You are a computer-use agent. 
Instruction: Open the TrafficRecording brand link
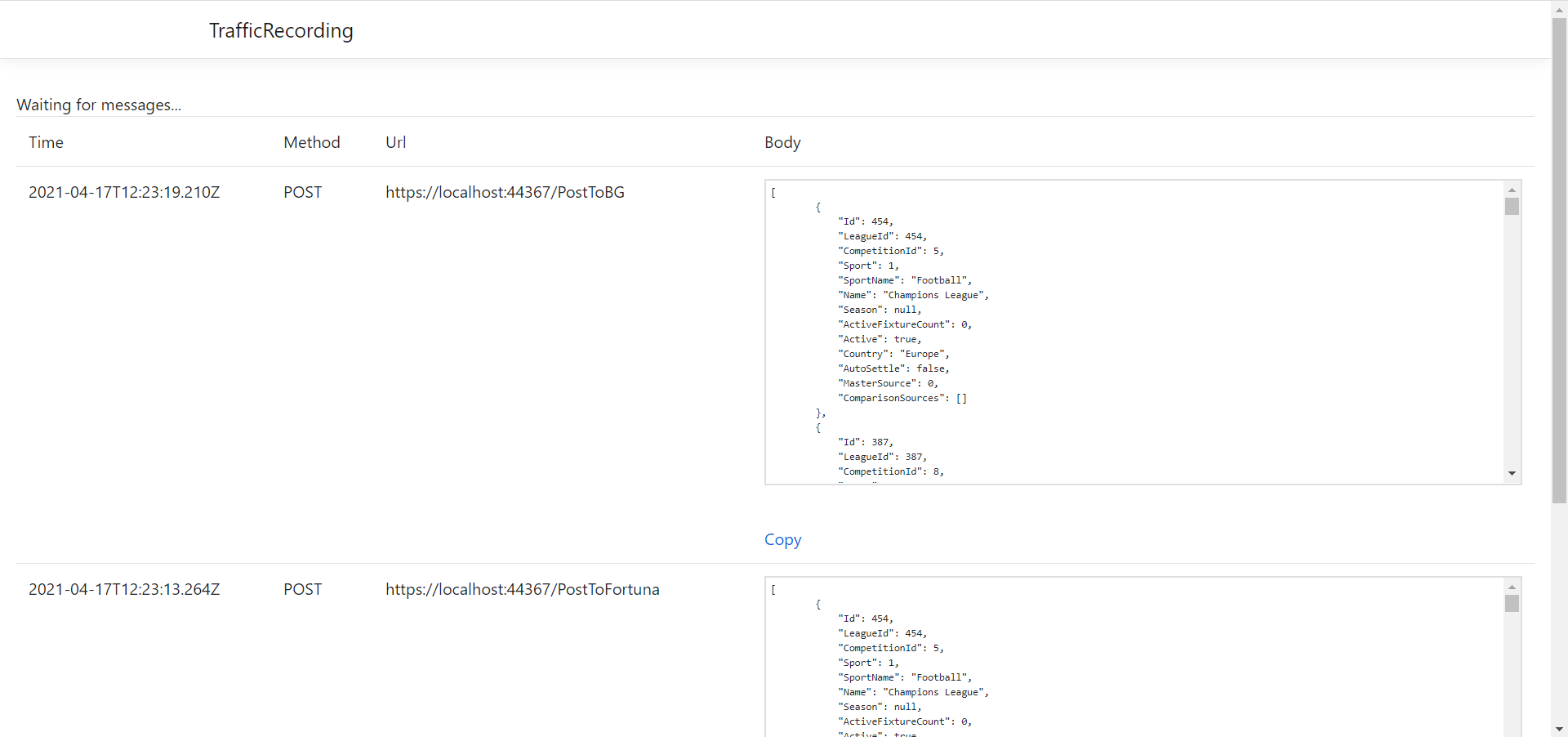pyautogui.click(x=281, y=30)
